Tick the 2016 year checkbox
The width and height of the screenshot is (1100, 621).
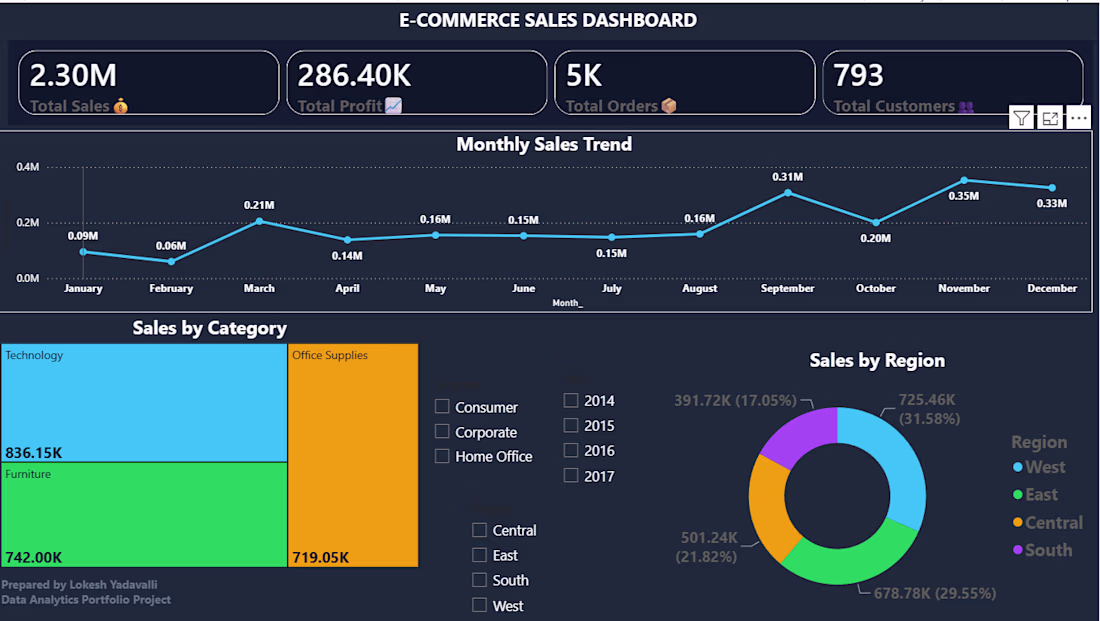571,450
